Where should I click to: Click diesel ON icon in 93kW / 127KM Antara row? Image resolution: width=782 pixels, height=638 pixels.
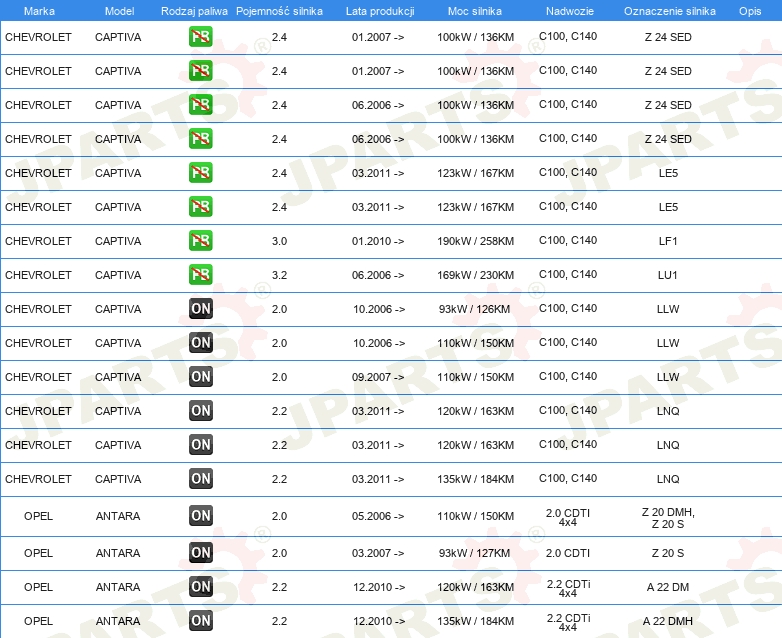(200, 553)
